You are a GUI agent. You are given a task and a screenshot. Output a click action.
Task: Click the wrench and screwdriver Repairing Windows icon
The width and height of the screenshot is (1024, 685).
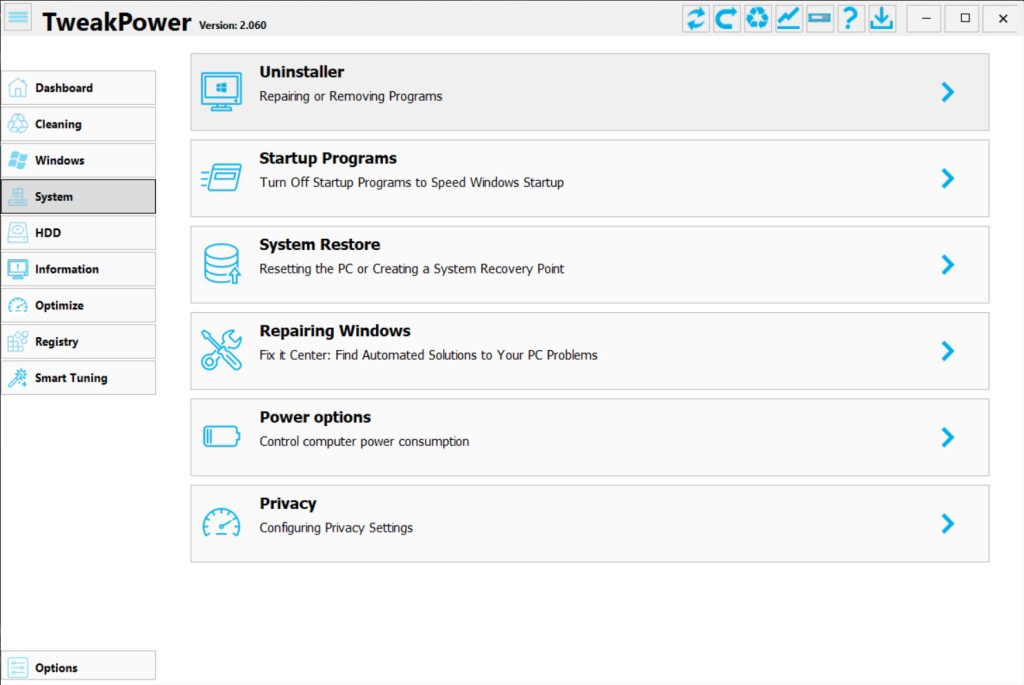tap(221, 350)
